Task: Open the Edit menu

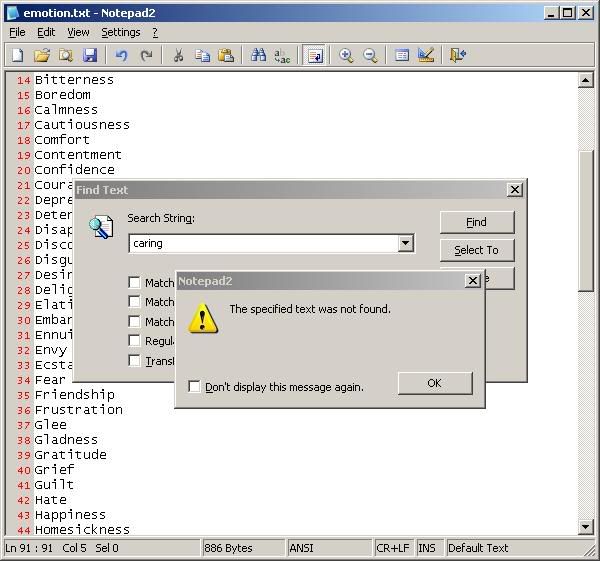Action: pyautogui.click(x=46, y=33)
